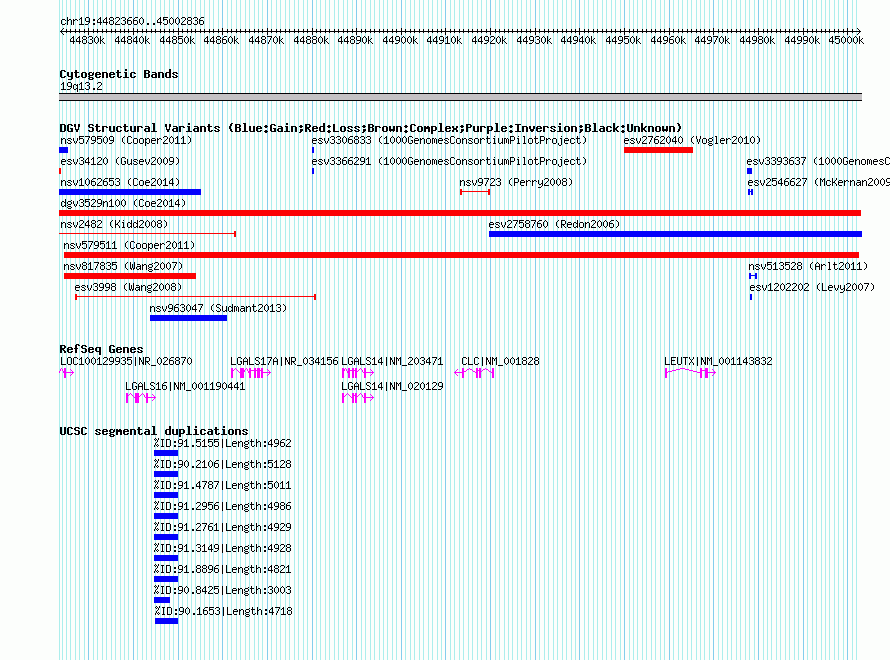Click the LGALS14 NM_020129 gene glyph
890x660 pixels.
coord(358,398)
